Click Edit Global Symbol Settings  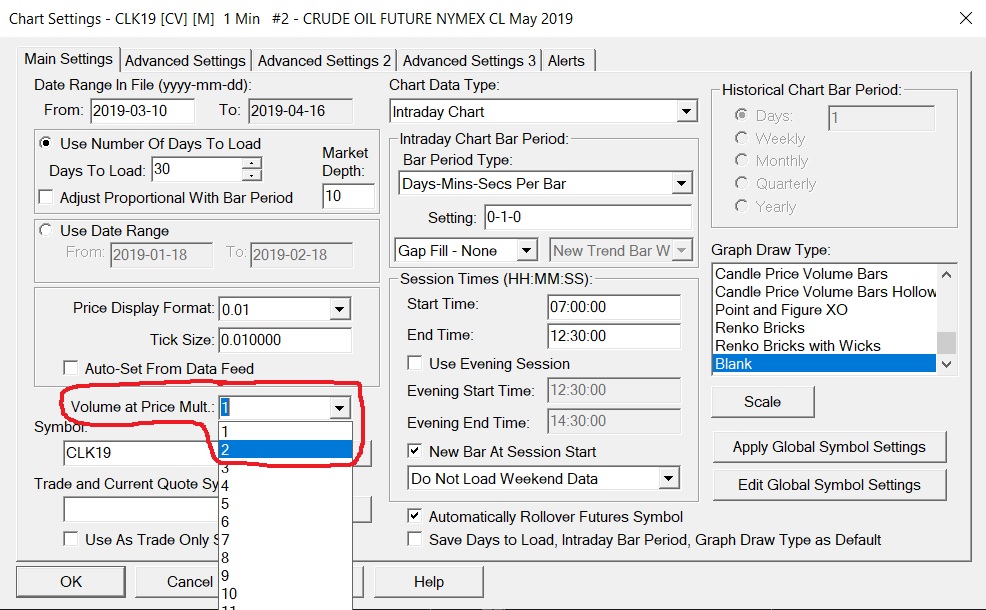point(829,485)
